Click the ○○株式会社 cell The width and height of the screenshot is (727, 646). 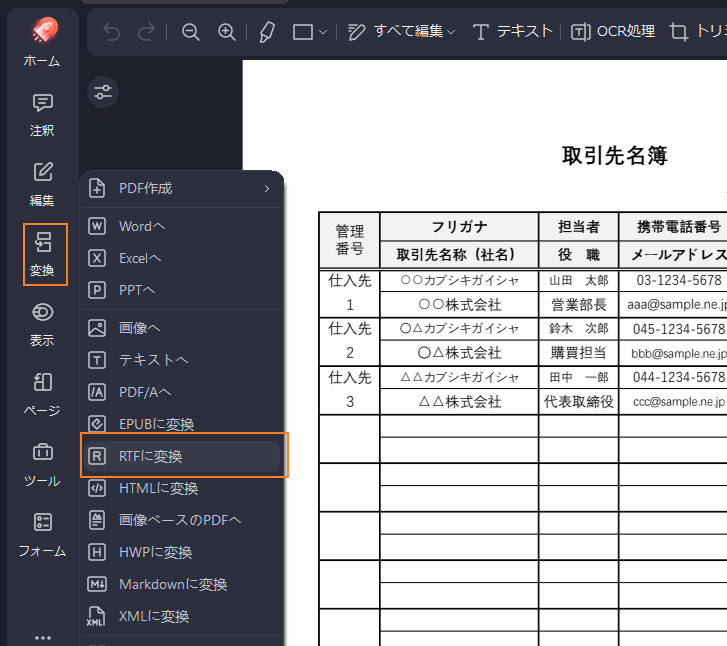459,305
